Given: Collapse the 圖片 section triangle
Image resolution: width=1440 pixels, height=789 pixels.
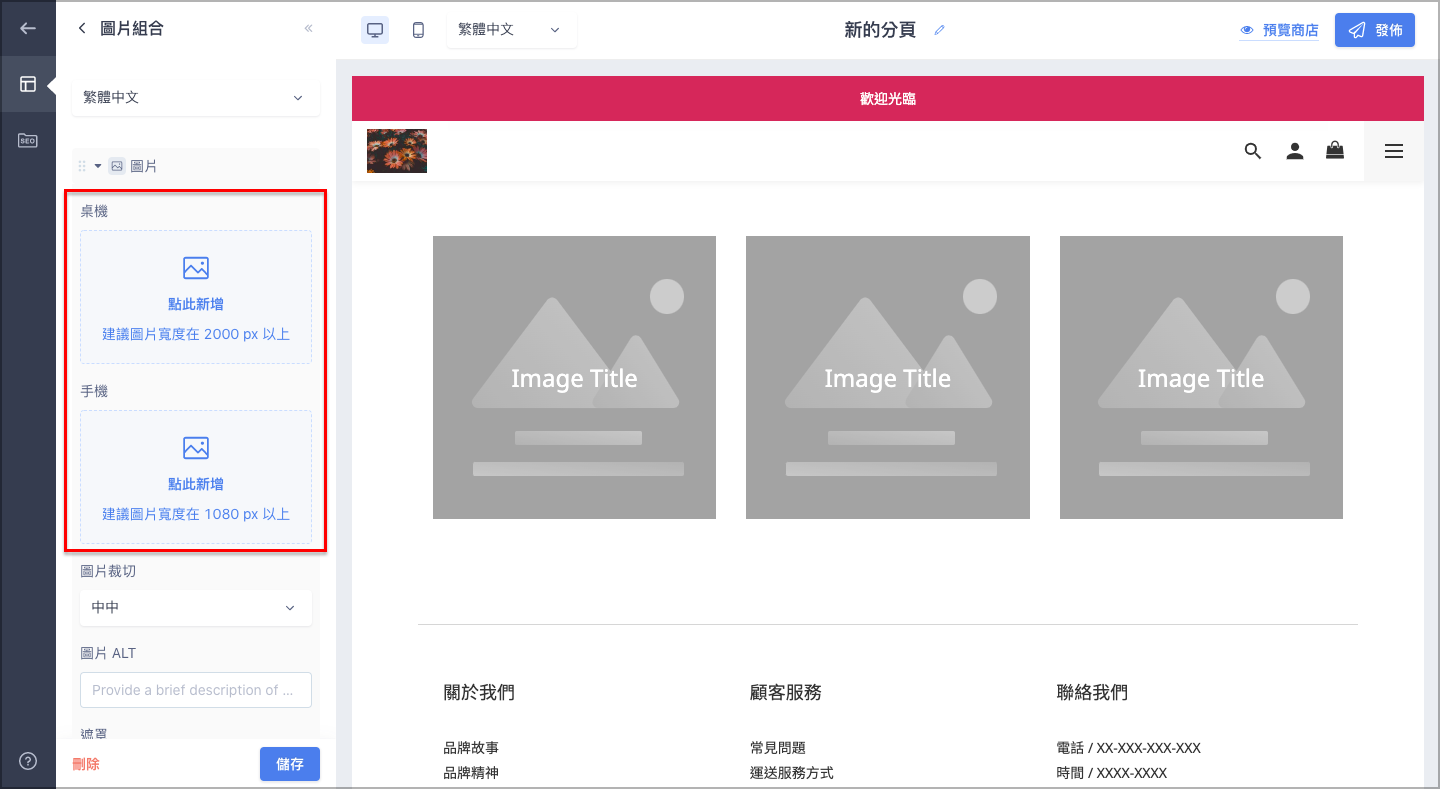Looking at the screenshot, I should (98, 165).
